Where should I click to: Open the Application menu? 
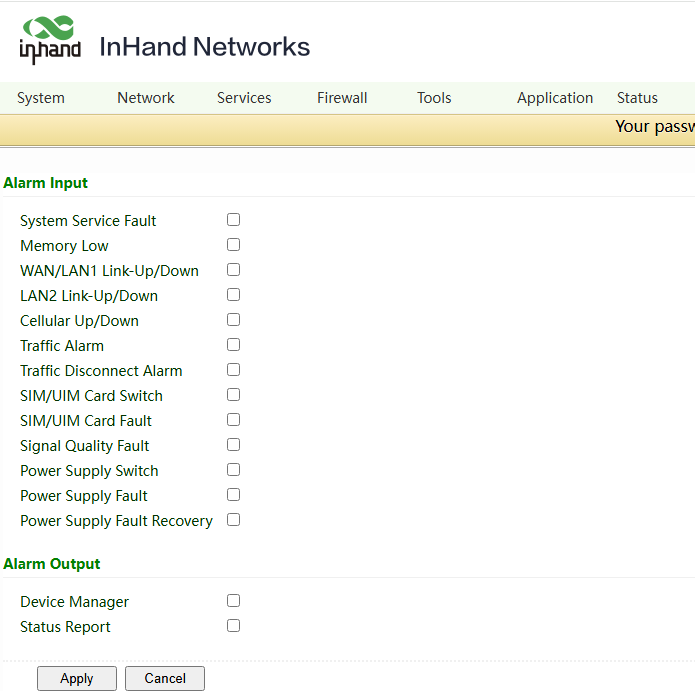click(x=555, y=98)
